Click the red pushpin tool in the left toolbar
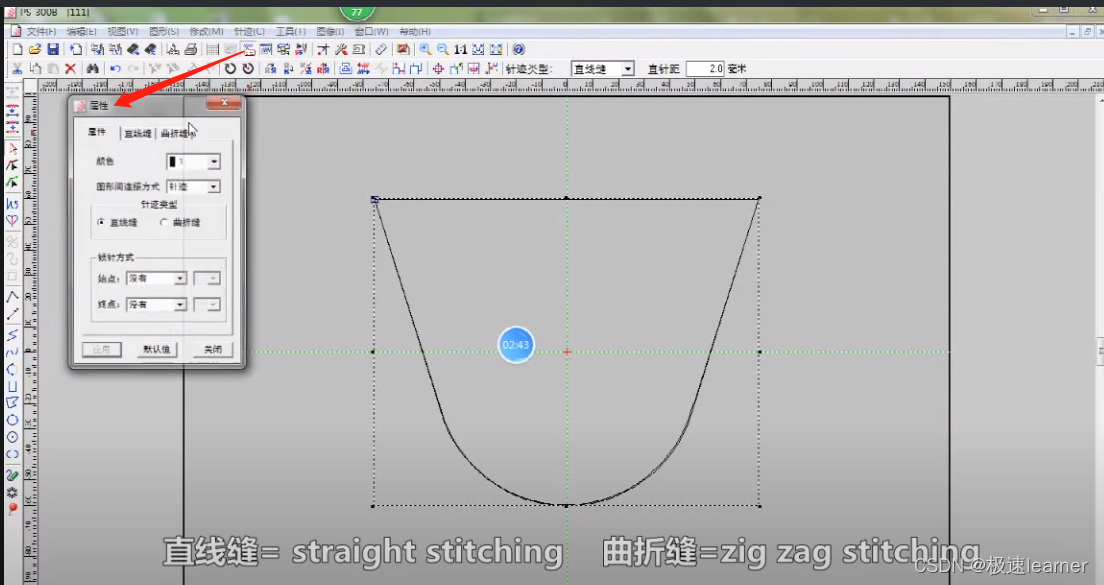 [12, 509]
